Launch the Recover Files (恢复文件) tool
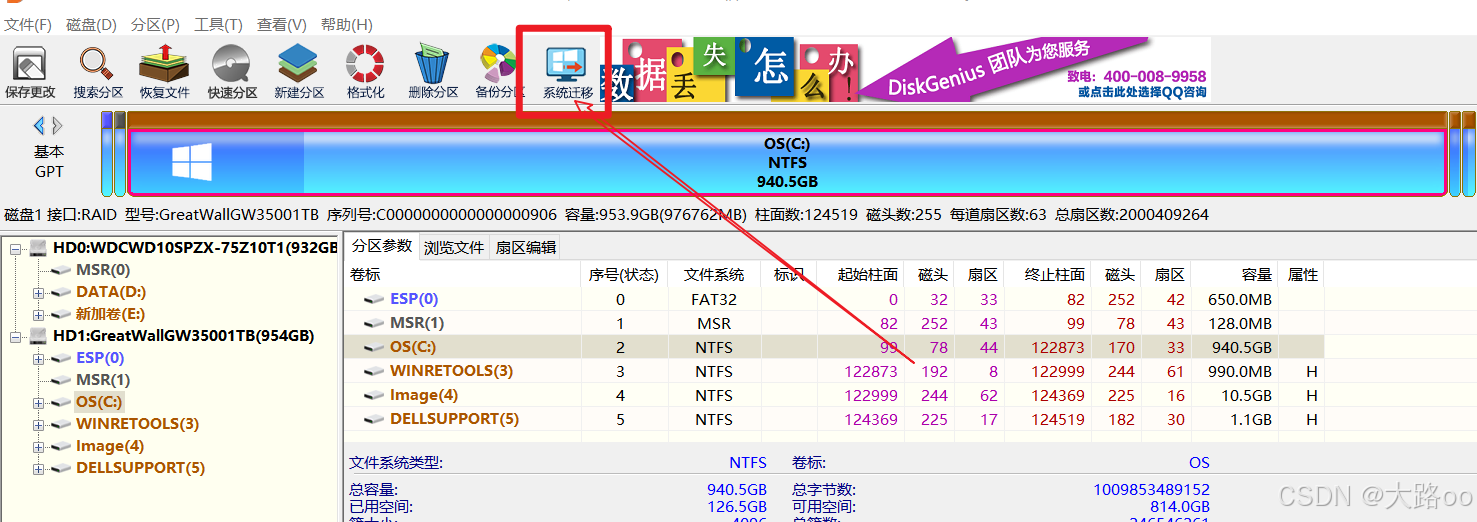The image size is (1477, 522). point(164,72)
